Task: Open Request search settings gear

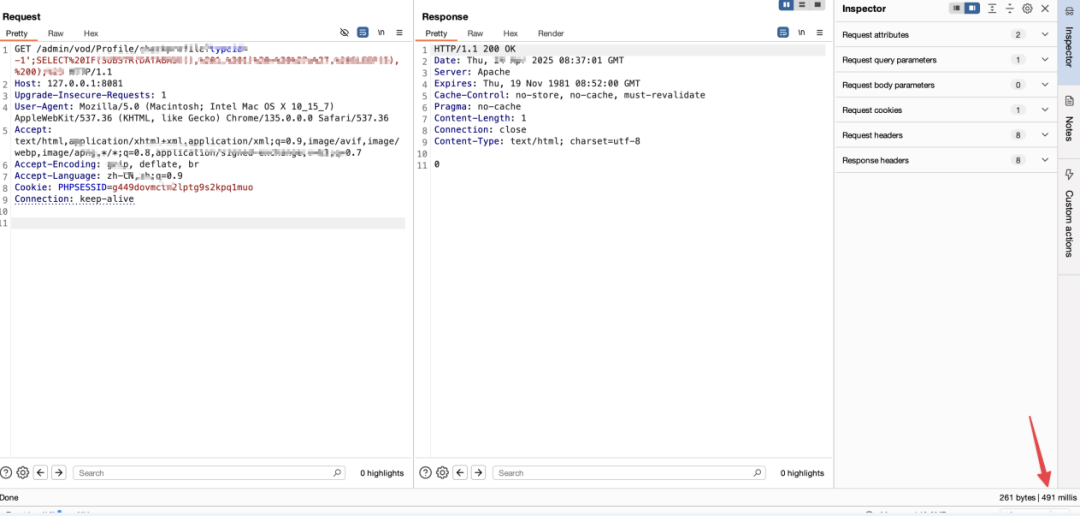Action: coord(22,473)
